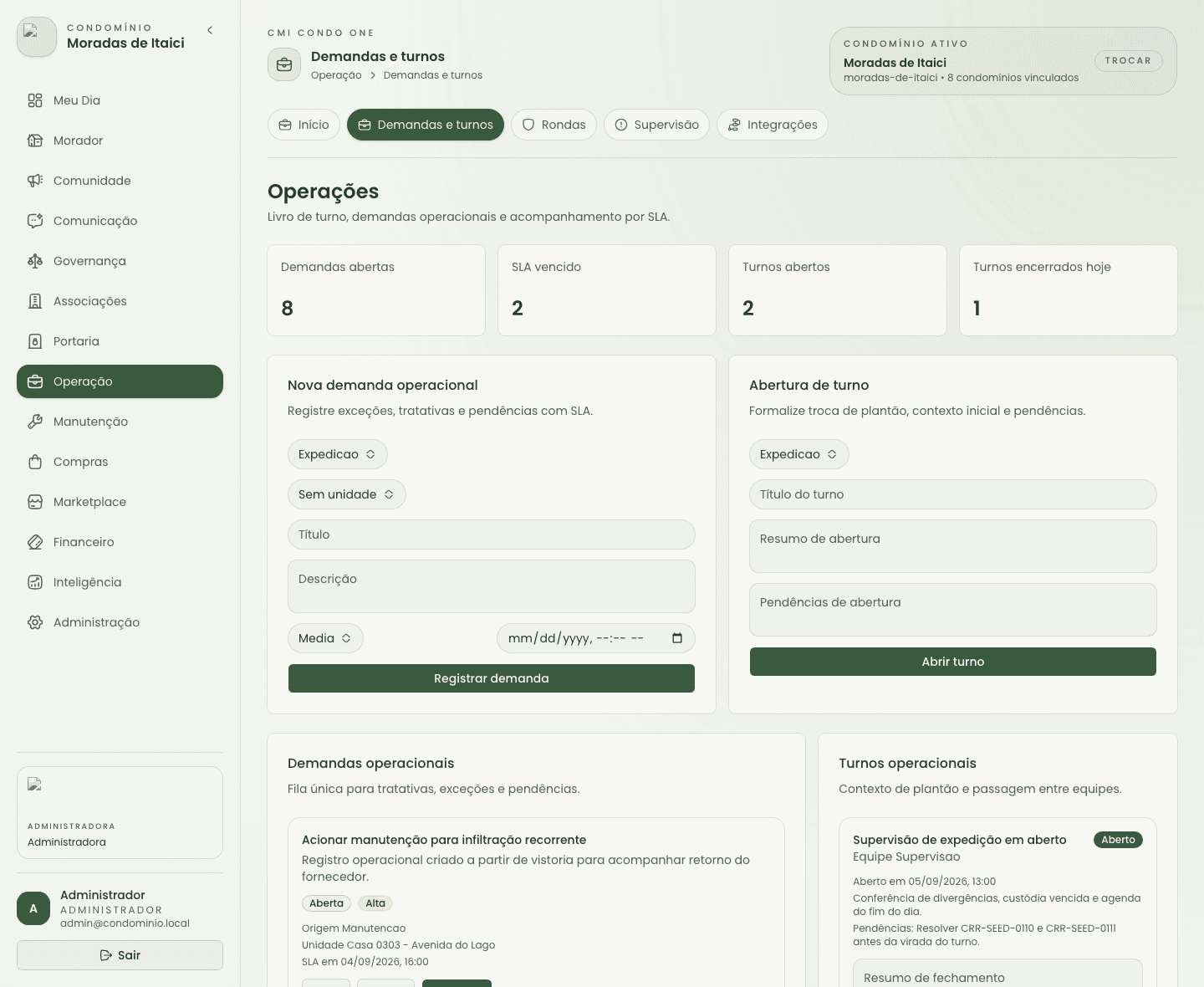Viewport: 1204px width, 987px height.
Task: Open calendar picker in SLA date field
Action: [x=677, y=638]
